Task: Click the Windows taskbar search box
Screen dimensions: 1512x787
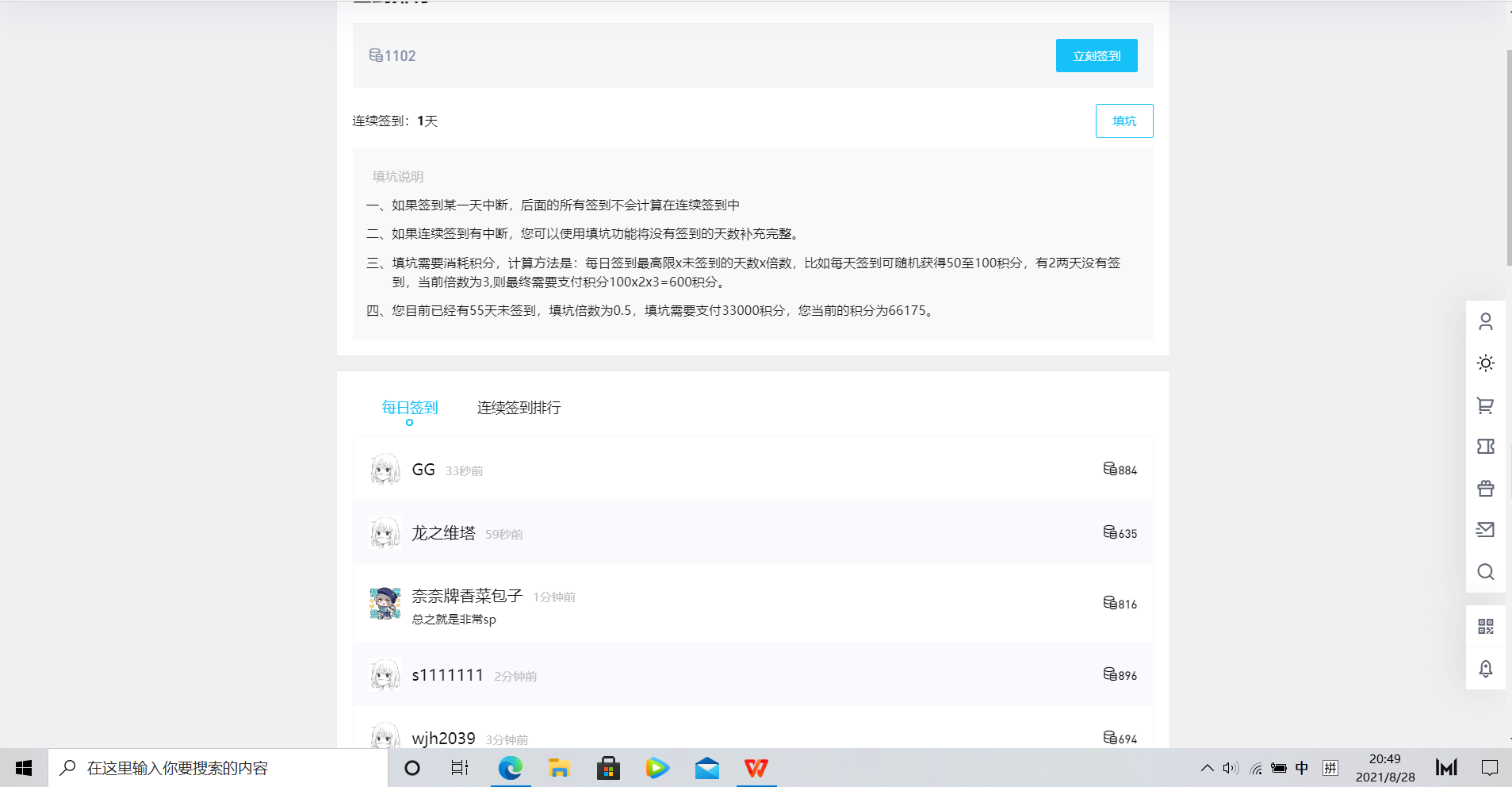Action: click(218, 768)
